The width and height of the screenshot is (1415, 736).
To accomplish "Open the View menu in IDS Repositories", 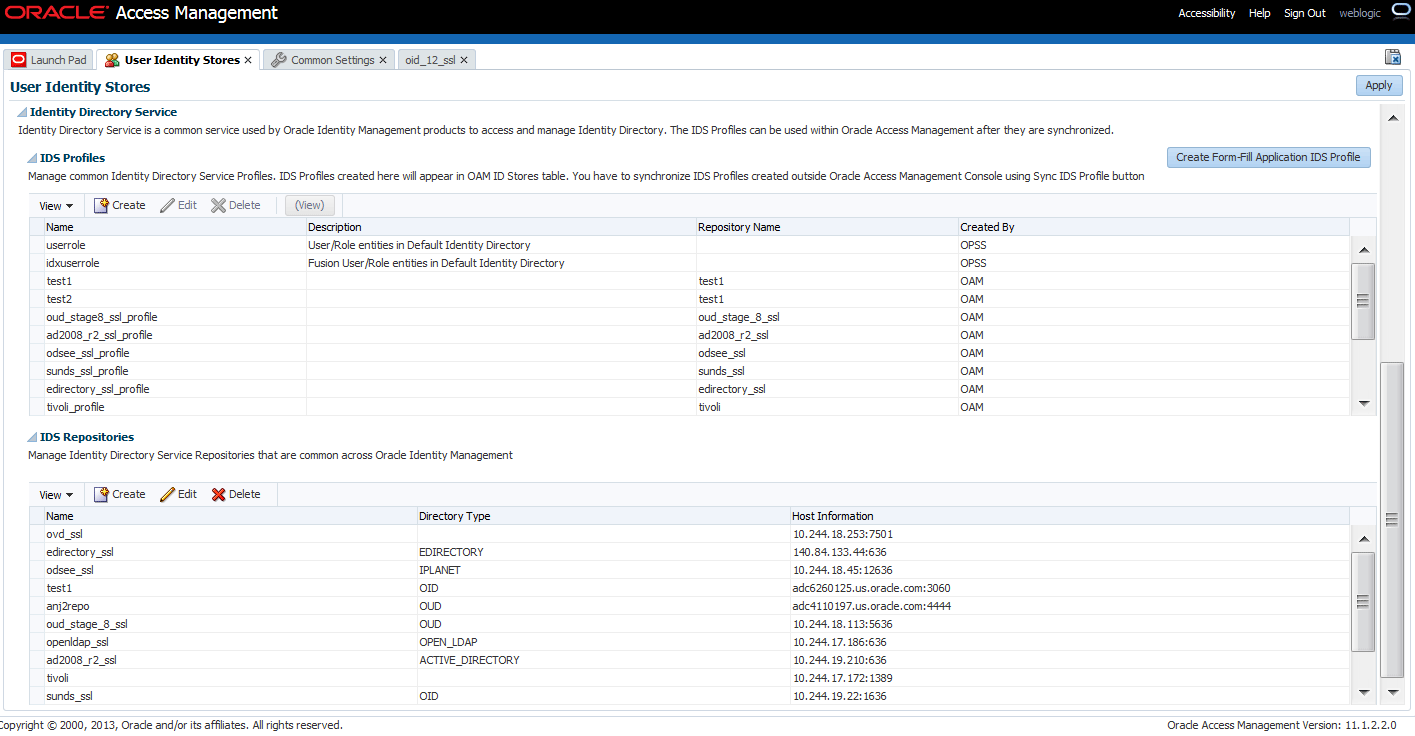I will [56, 494].
